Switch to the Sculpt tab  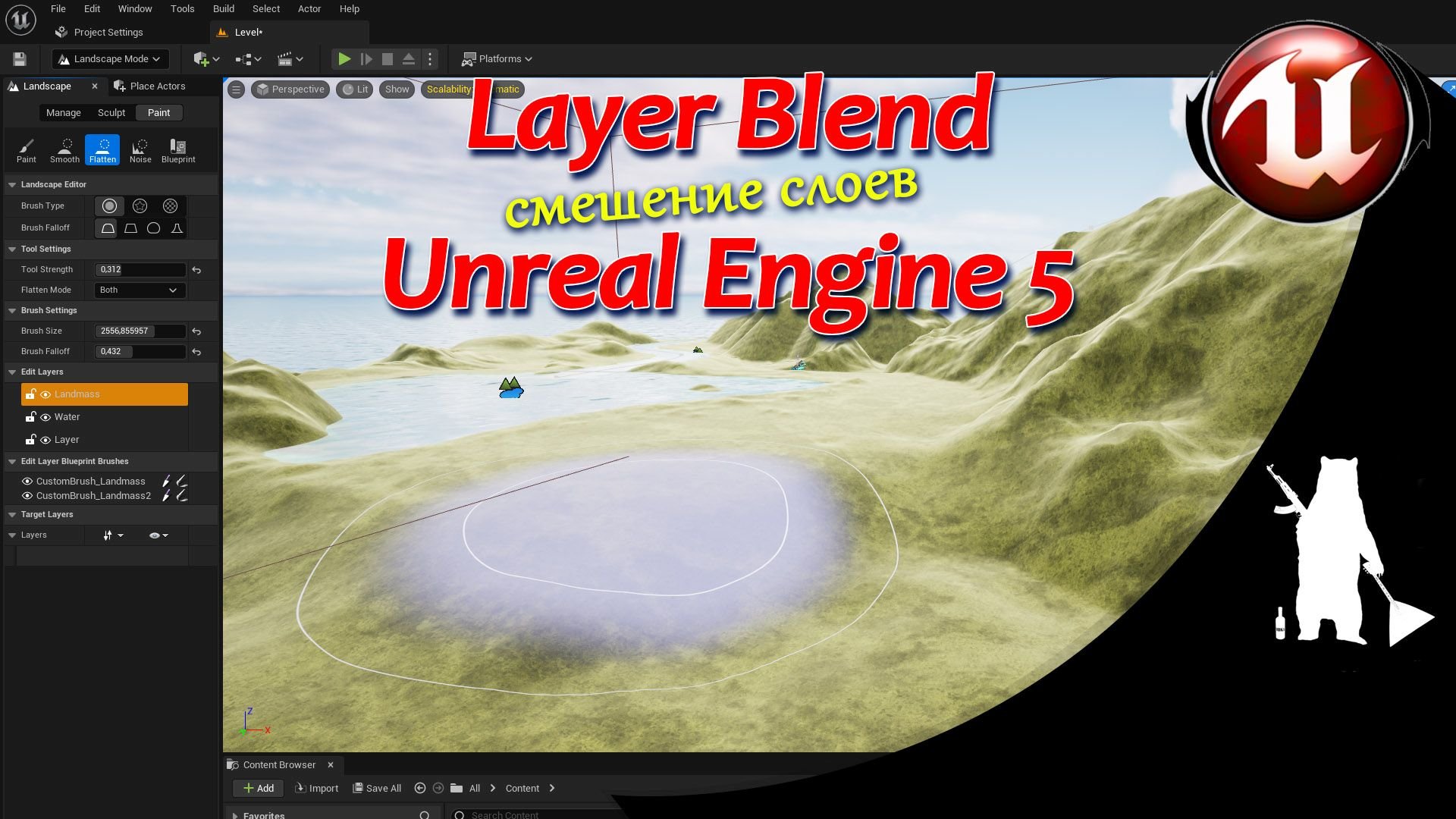pyautogui.click(x=111, y=113)
